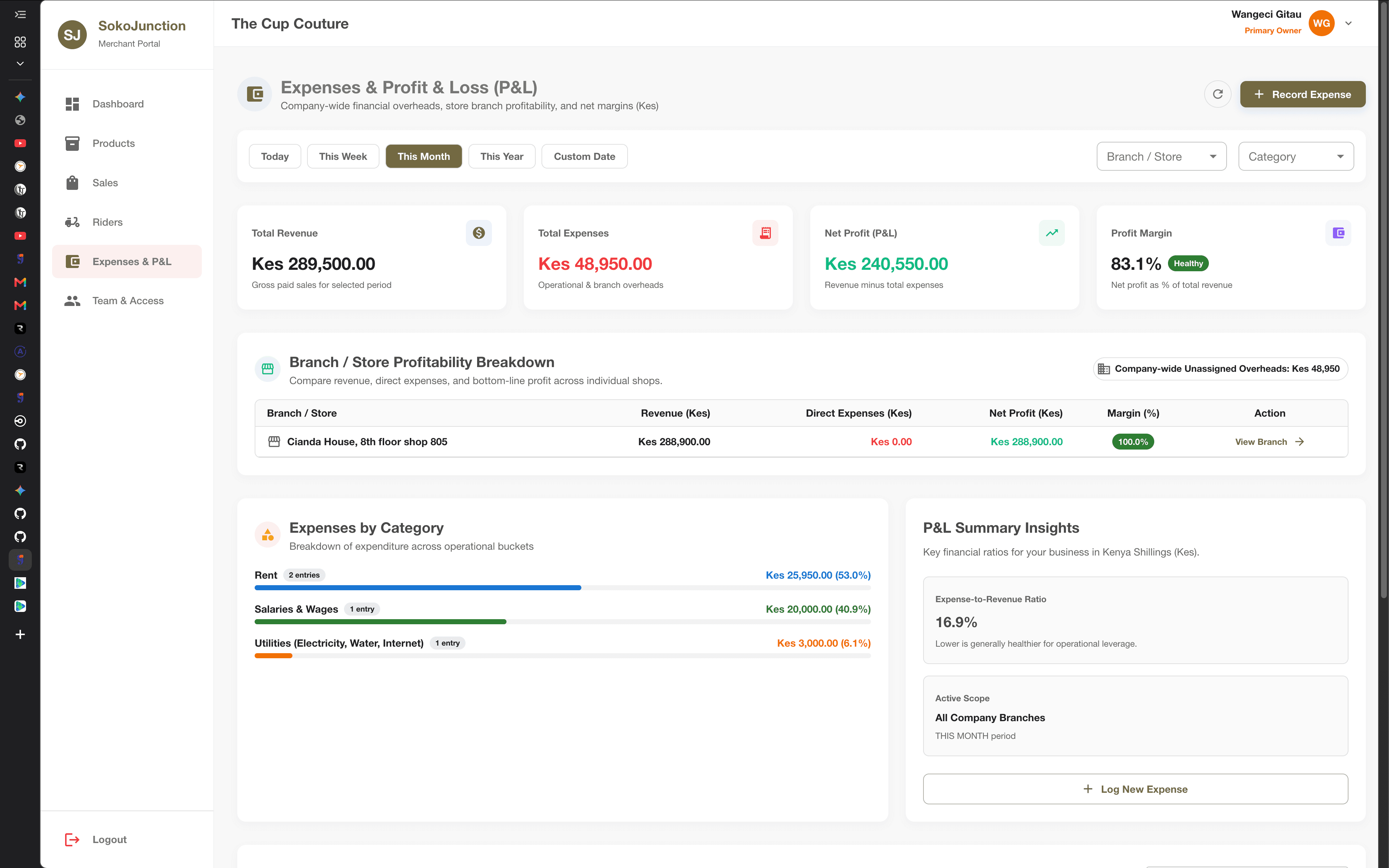Click the arrow icon next to View Branch
The height and width of the screenshot is (868, 1389).
[x=1300, y=442]
